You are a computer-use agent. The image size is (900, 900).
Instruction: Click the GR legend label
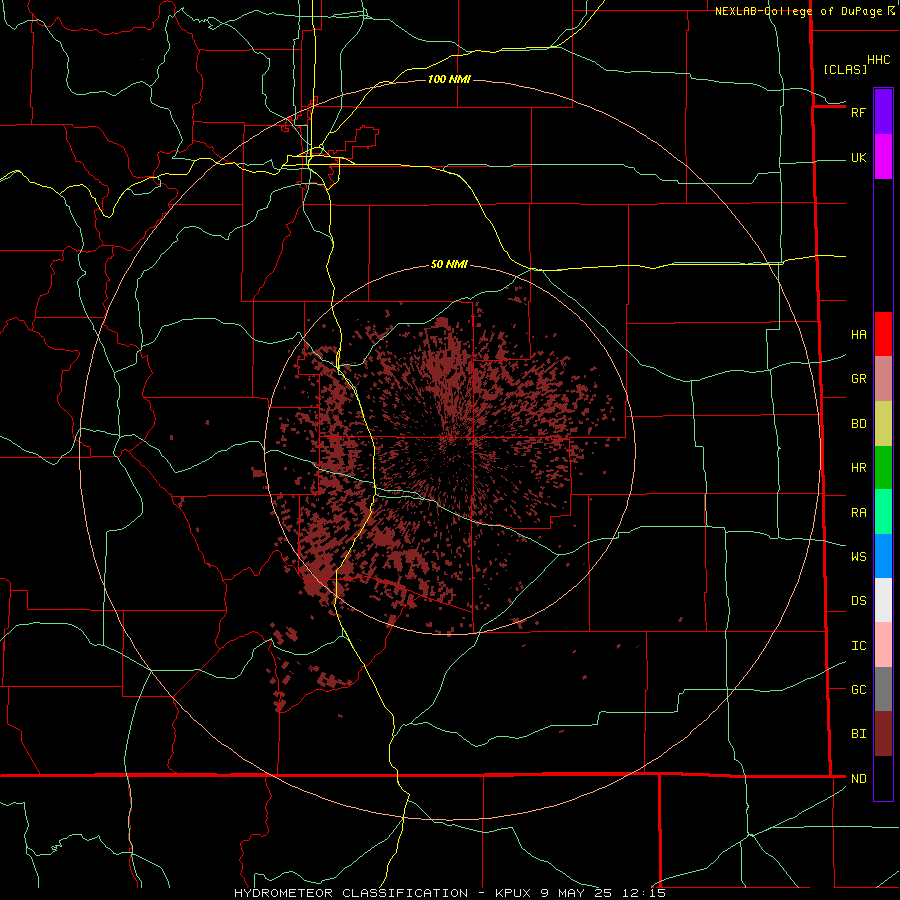858,378
